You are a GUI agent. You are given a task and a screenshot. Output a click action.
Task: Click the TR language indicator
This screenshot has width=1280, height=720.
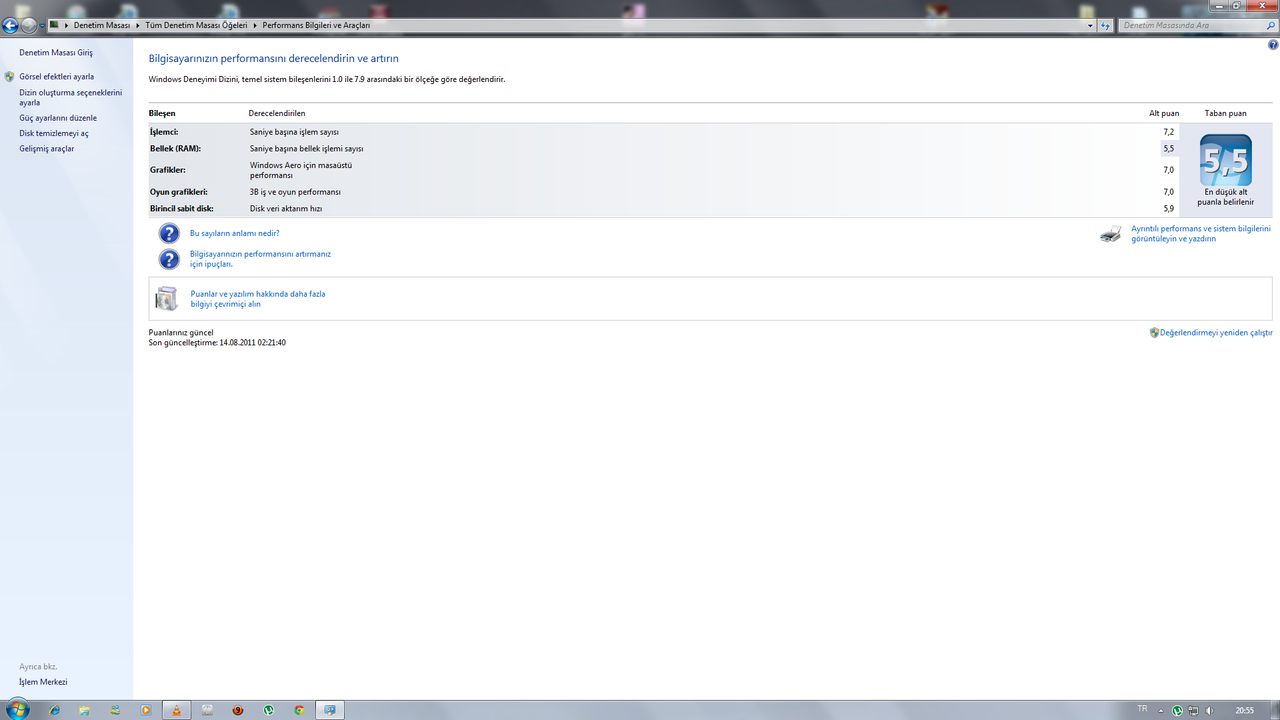point(1142,709)
